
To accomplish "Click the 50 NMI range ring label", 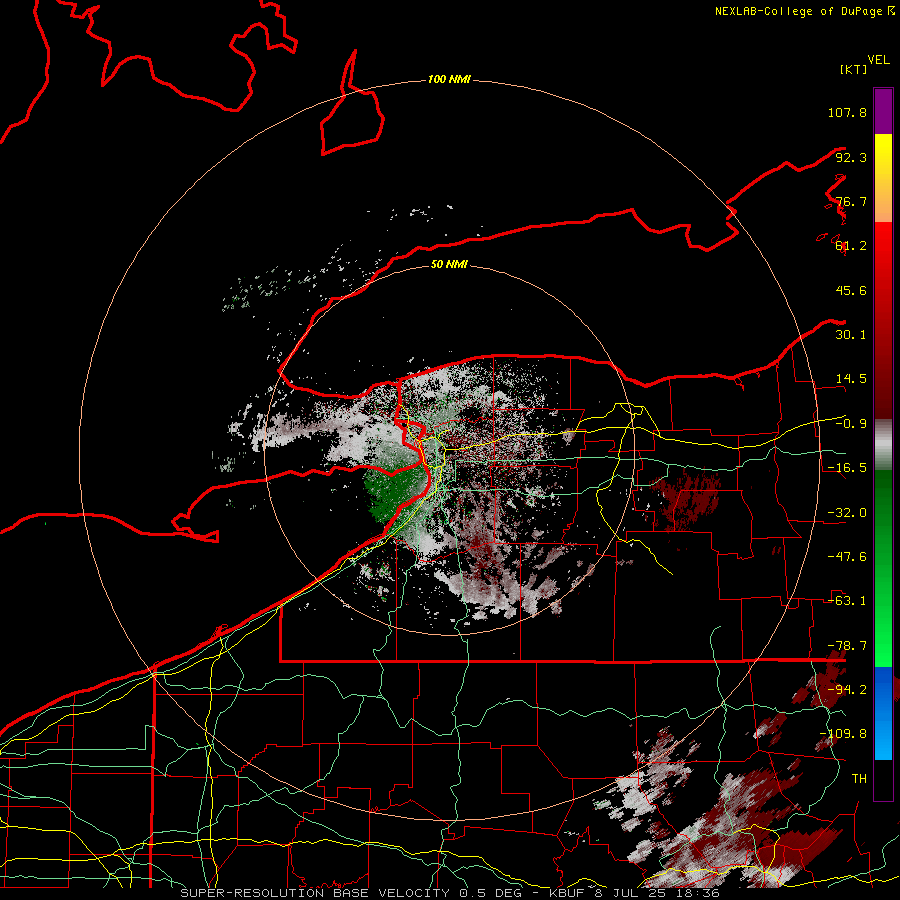I will (x=449, y=264).
